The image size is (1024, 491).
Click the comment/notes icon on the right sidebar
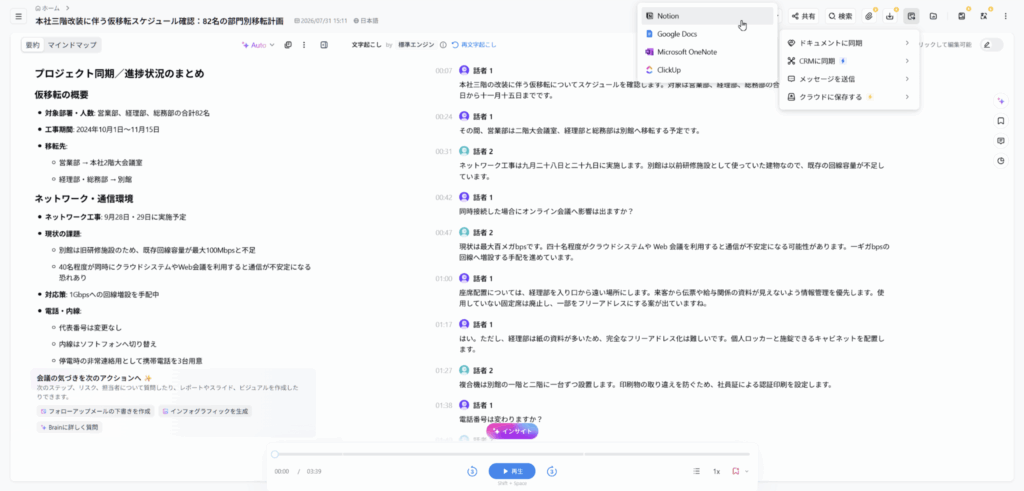tap(1000, 140)
